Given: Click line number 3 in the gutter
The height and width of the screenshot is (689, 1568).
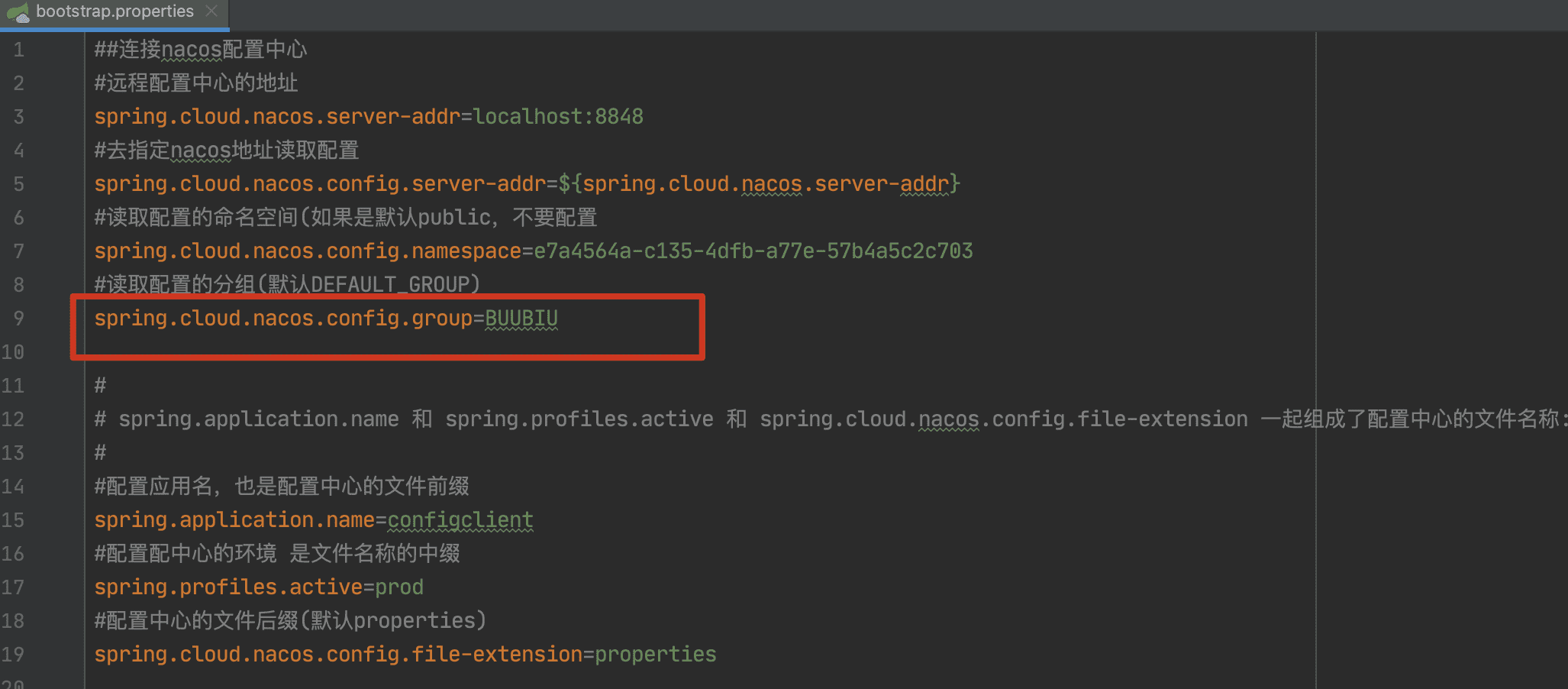Looking at the screenshot, I should point(18,117).
